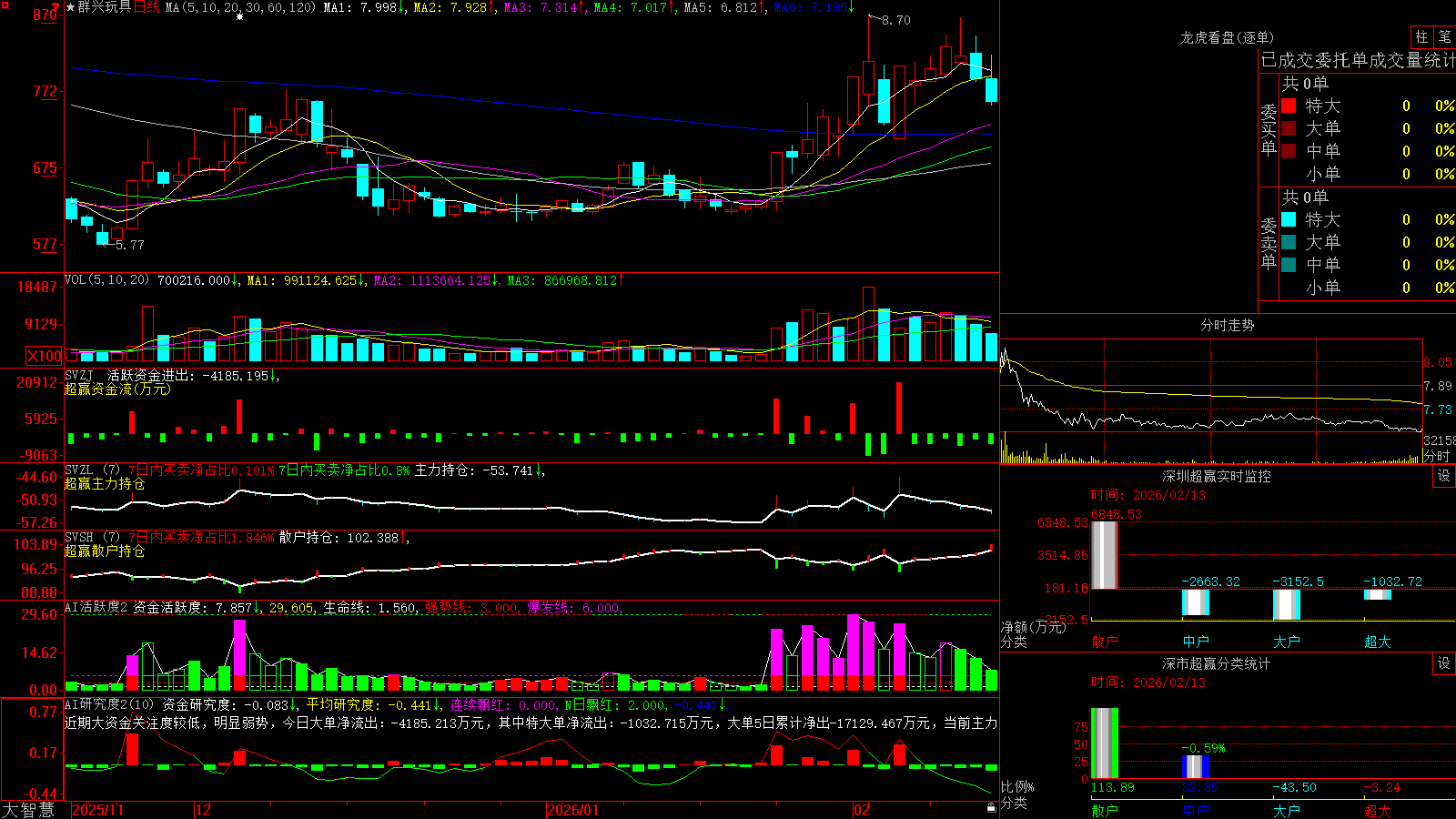Click the red 特大 buy-order color swatch
1456x819 pixels.
pos(1289,106)
